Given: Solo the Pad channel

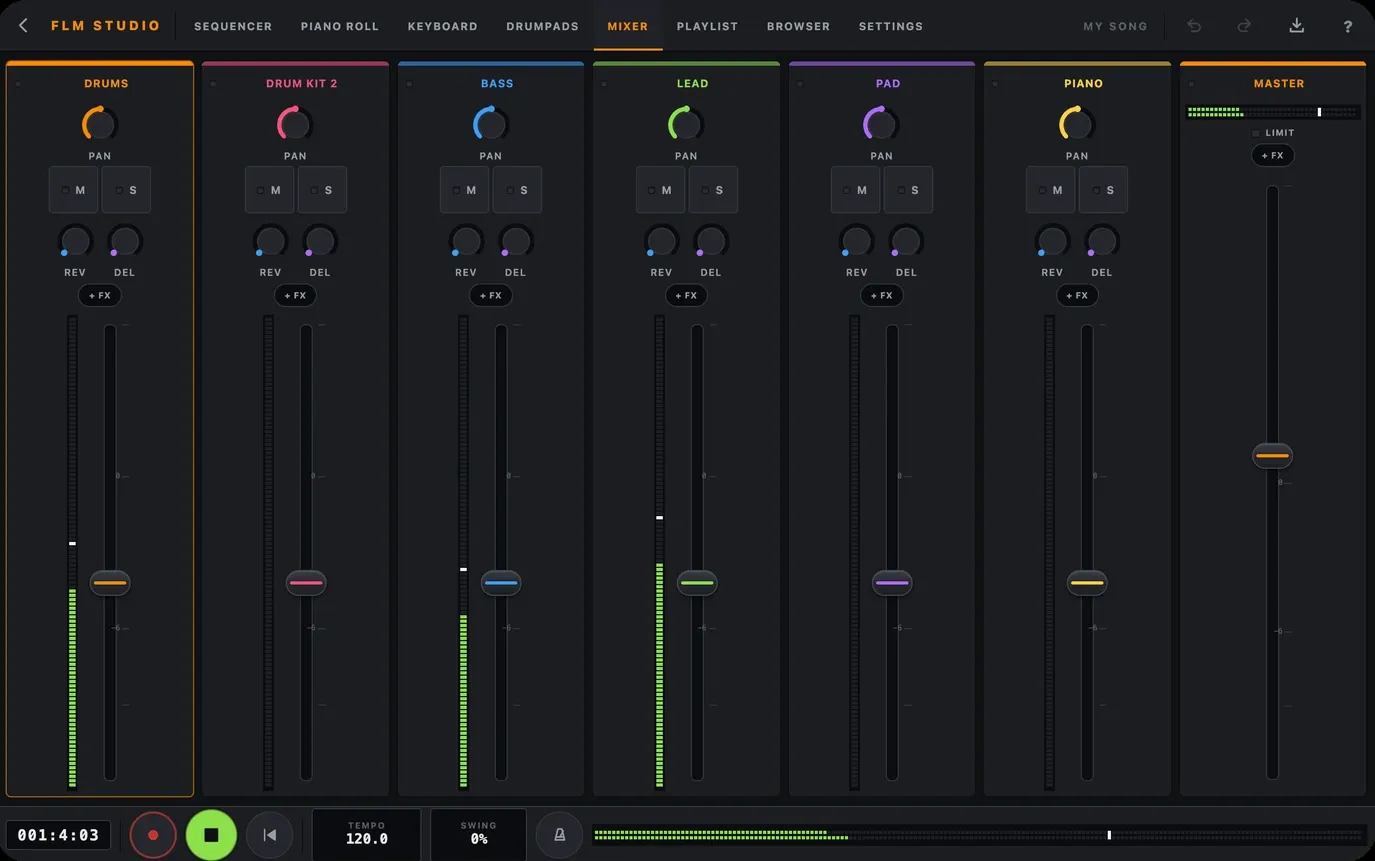Looking at the screenshot, I should point(908,190).
